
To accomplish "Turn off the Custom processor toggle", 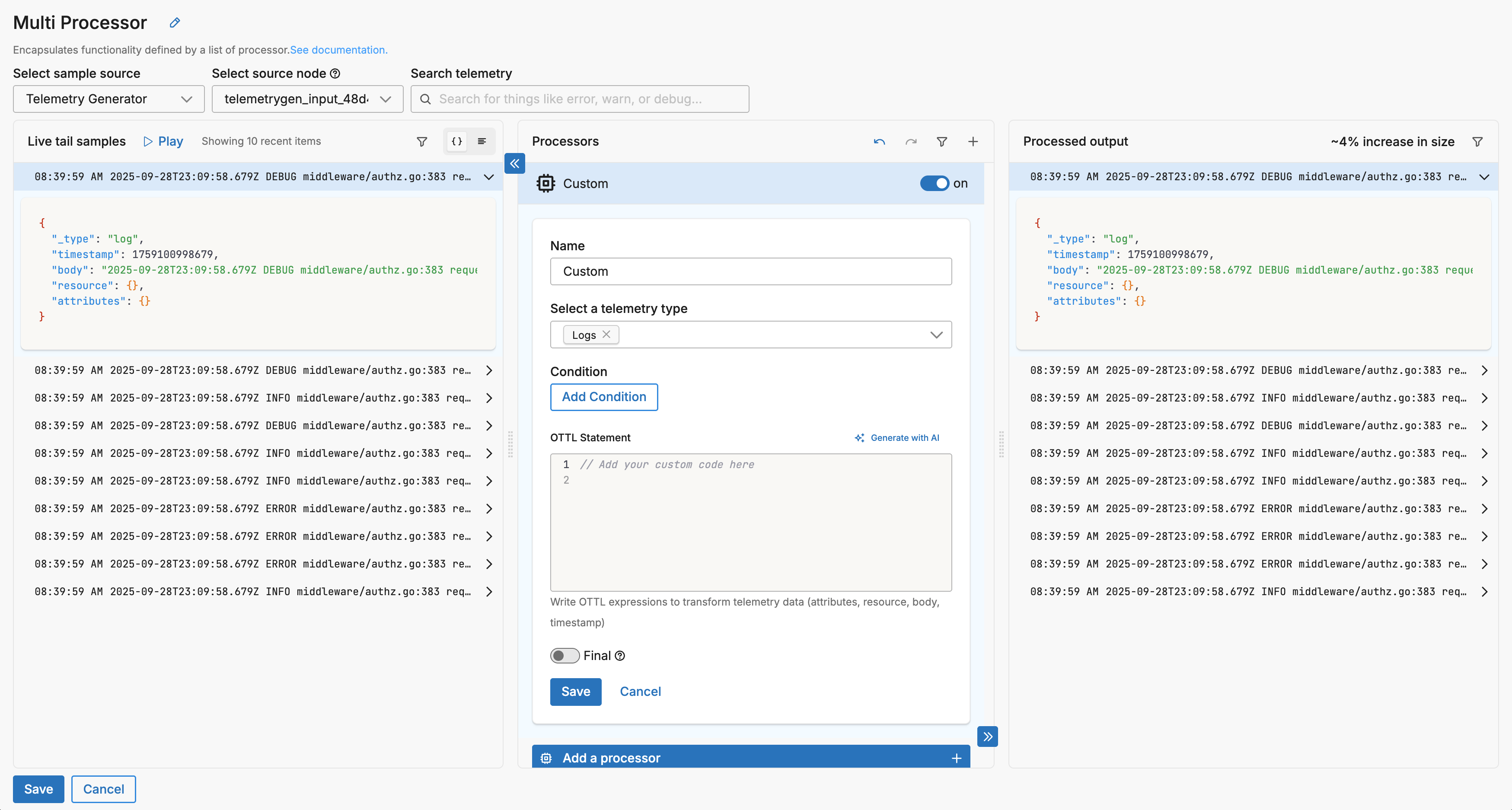I will 934,184.
